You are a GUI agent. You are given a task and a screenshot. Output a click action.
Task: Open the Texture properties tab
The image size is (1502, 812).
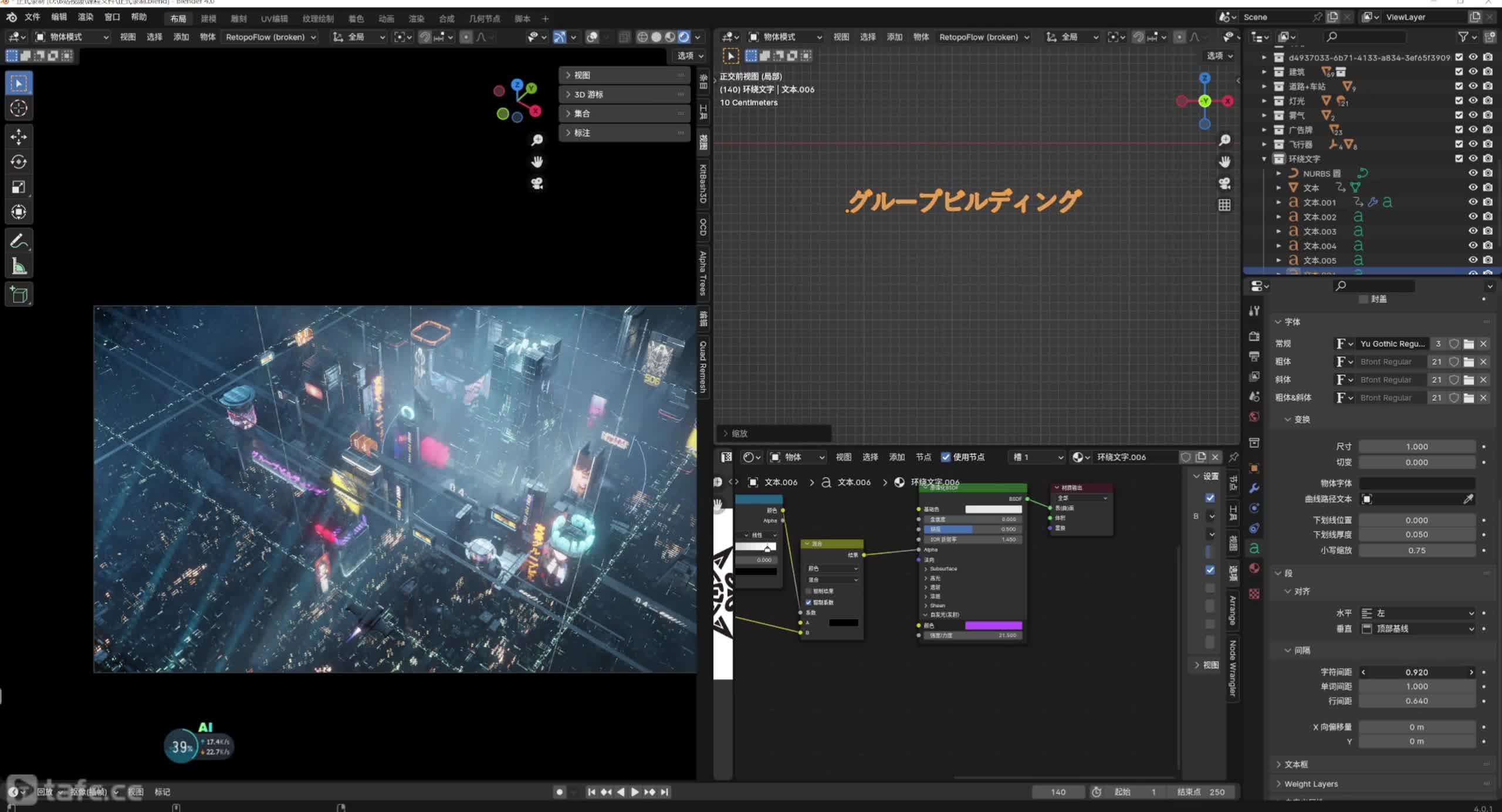tap(1254, 594)
